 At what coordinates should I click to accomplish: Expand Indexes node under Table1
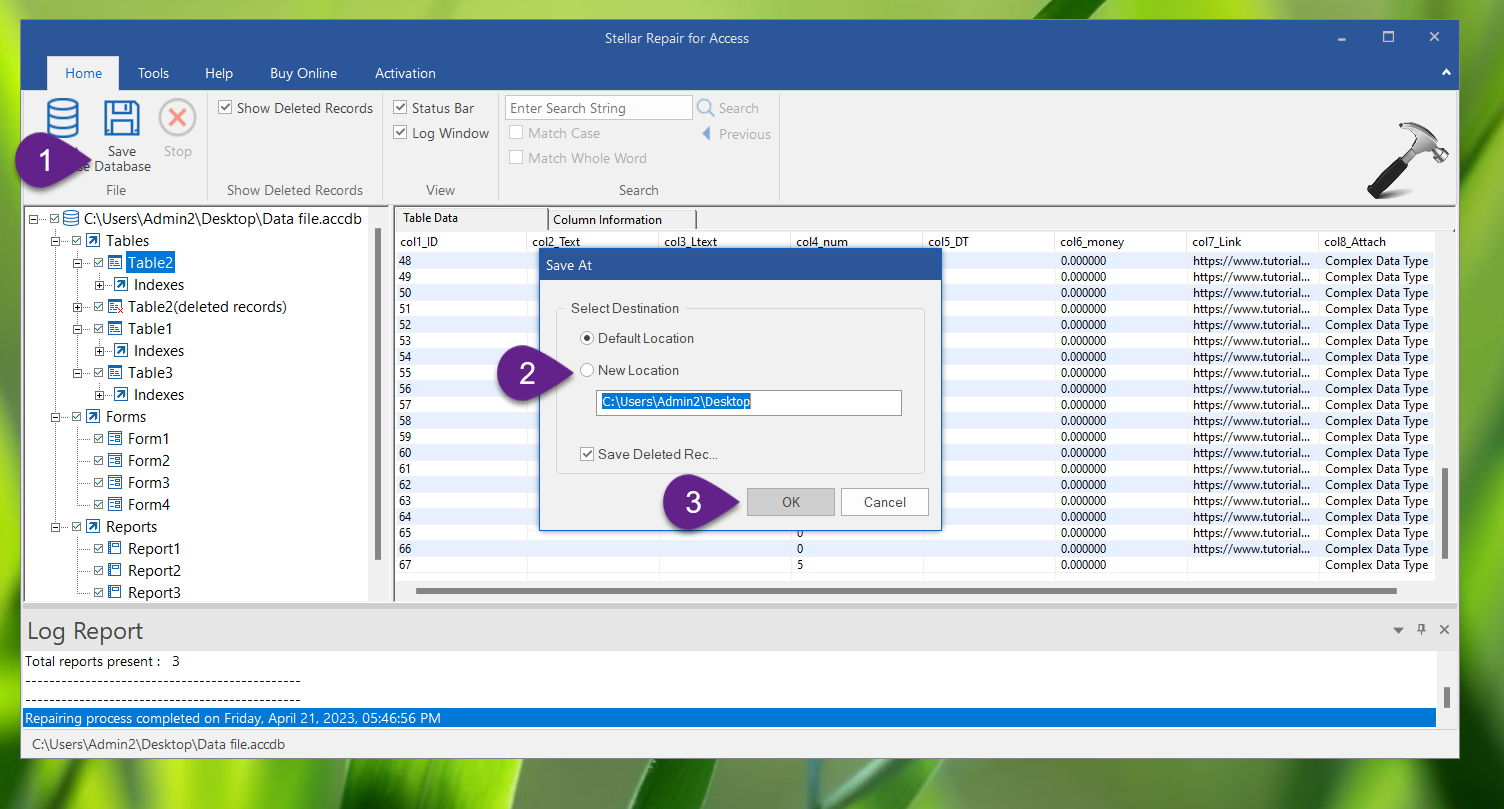pyautogui.click(x=99, y=351)
